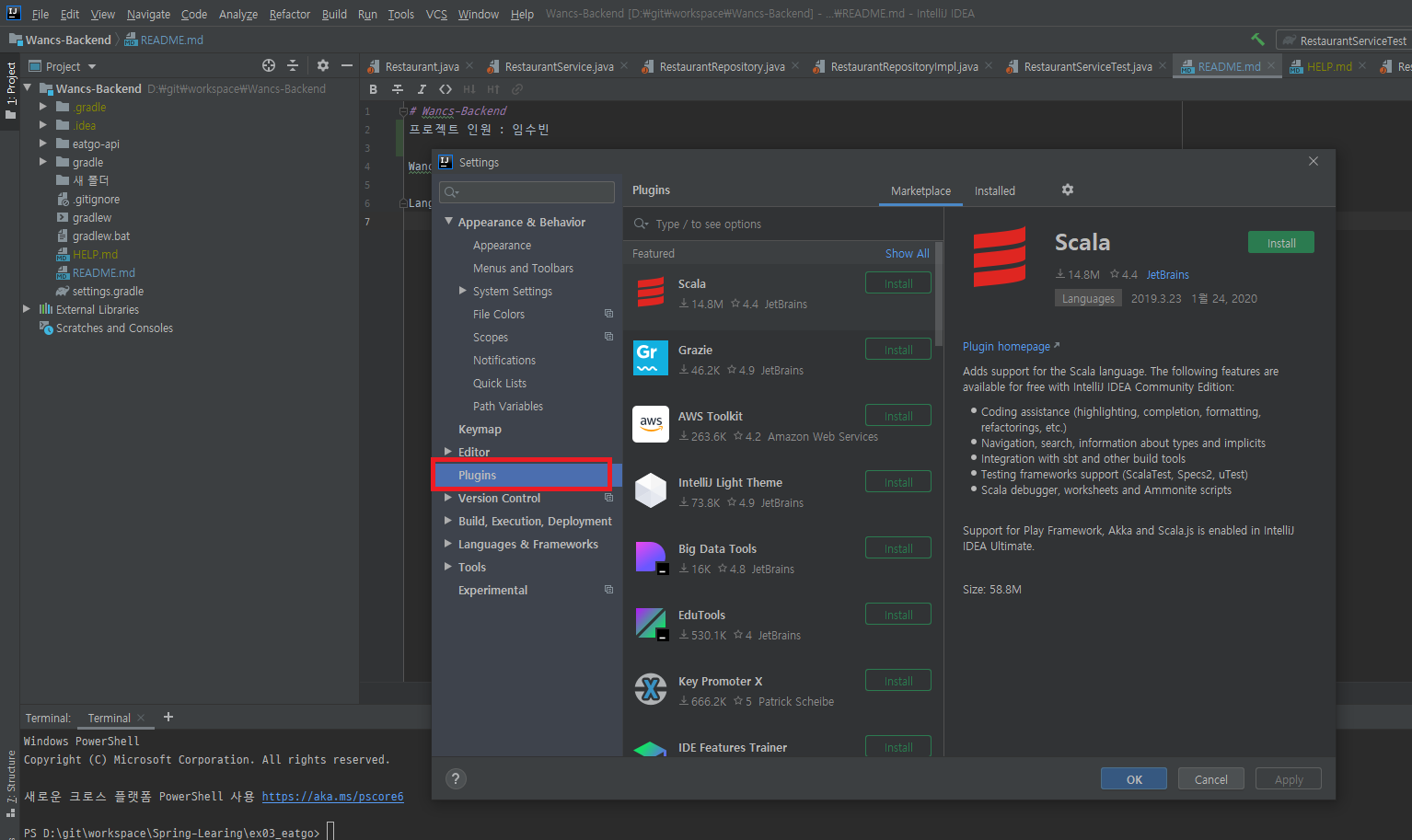The width and height of the screenshot is (1412, 840).
Task: Click the EduTools plugin icon
Action: 651,623
